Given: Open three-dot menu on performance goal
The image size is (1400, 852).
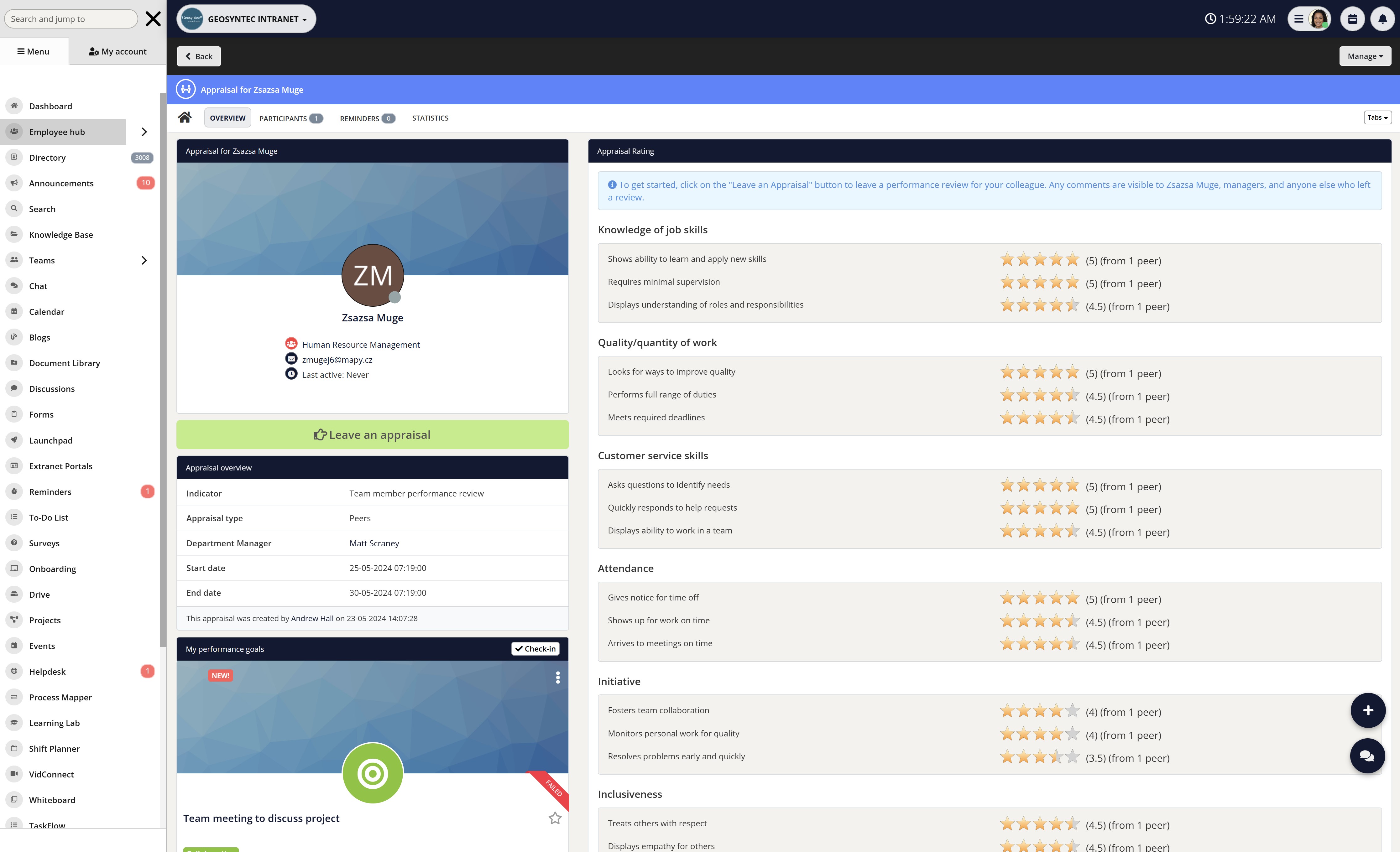Looking at the screenshot, I should point(557,677).
